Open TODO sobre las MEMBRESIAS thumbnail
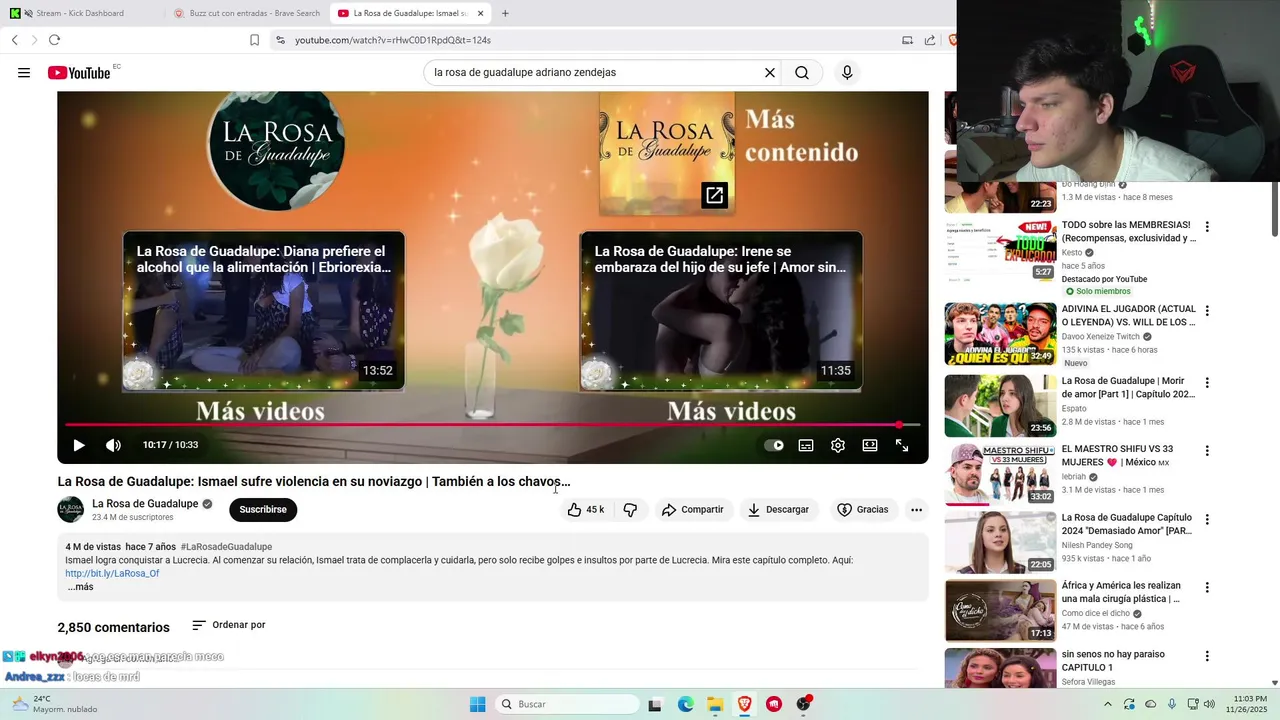This screenshot has width=1280, height=720. [x=1000, y=249]
